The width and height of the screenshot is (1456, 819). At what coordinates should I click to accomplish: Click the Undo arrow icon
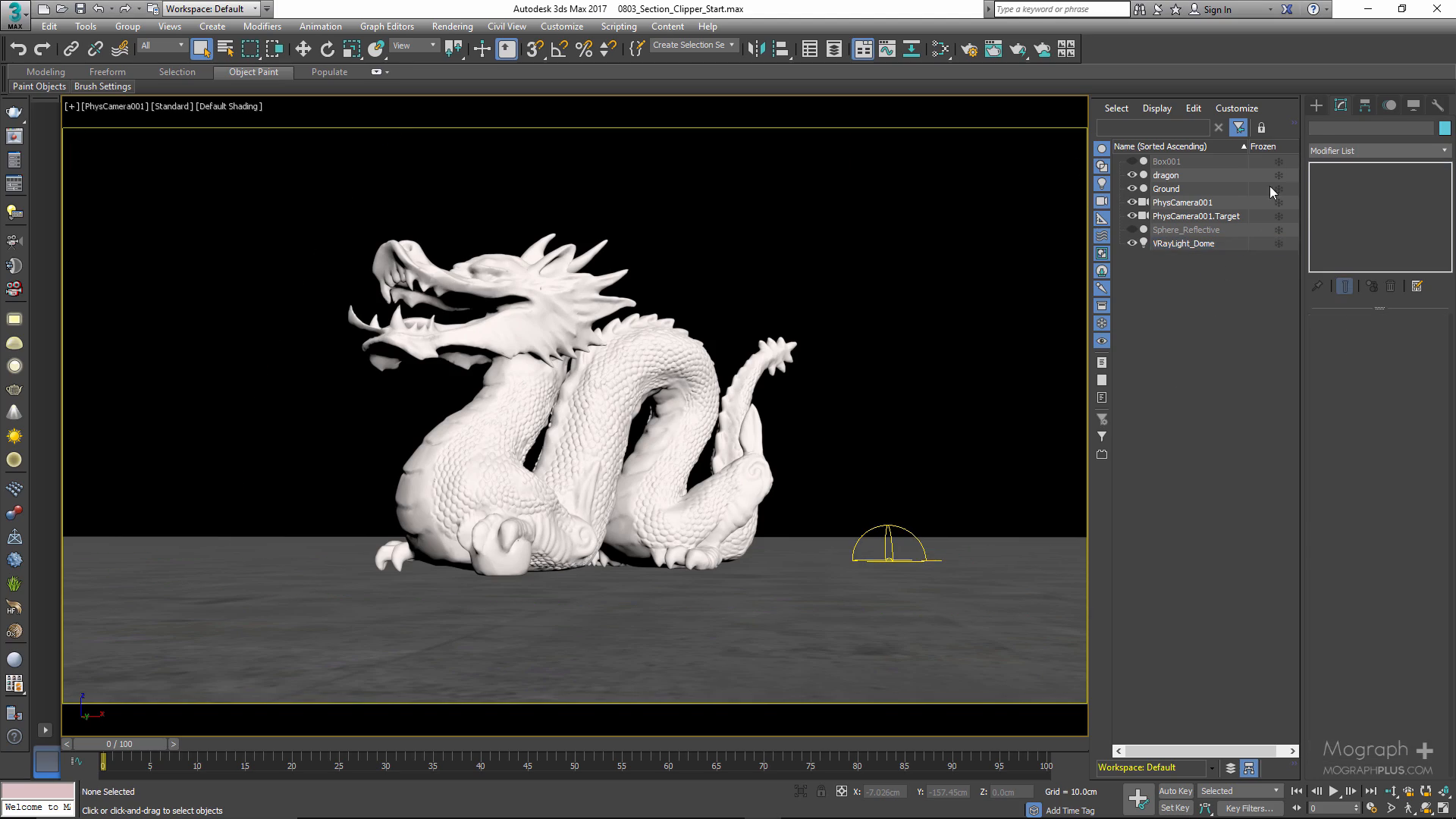click(x=18, y=49)
